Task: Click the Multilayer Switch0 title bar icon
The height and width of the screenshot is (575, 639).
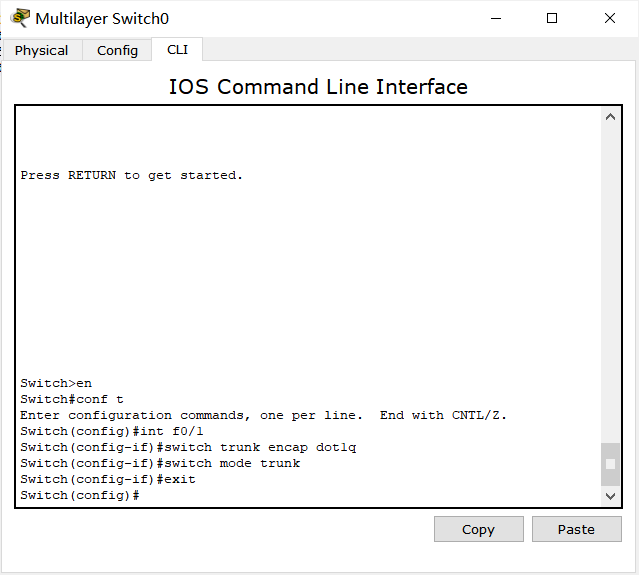Action: (x=19, y=18)
